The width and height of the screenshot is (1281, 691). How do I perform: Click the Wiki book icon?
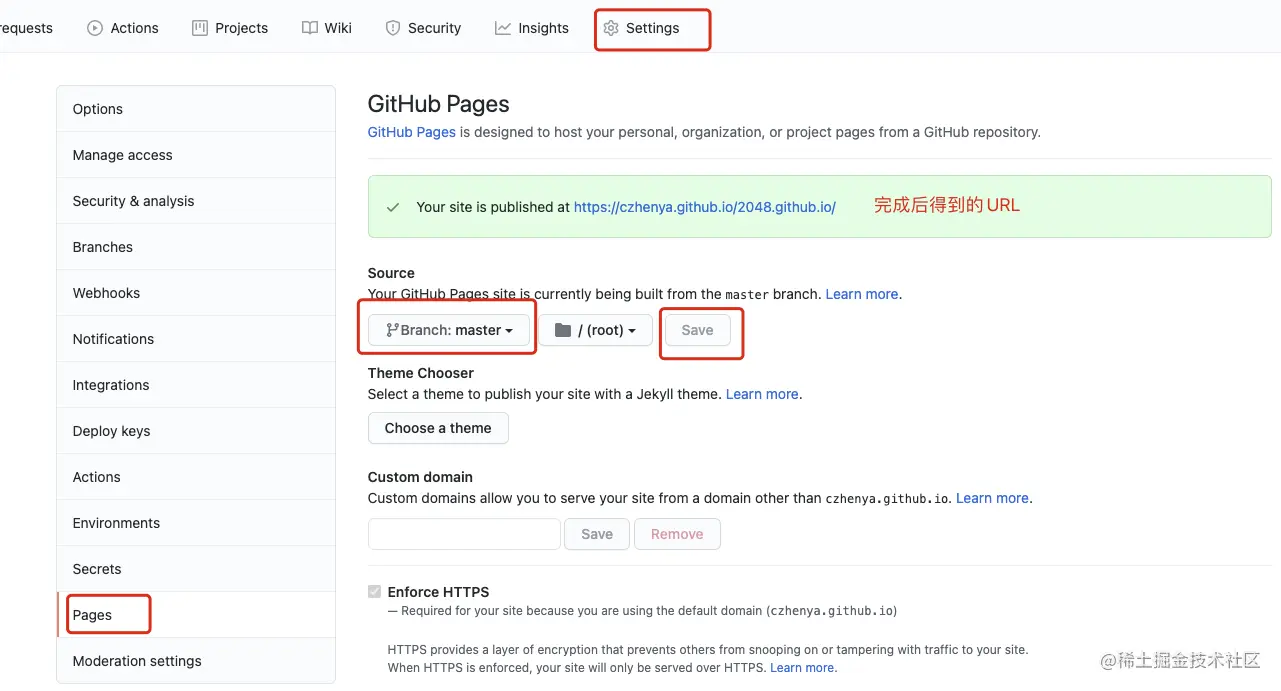click(310, 28)
